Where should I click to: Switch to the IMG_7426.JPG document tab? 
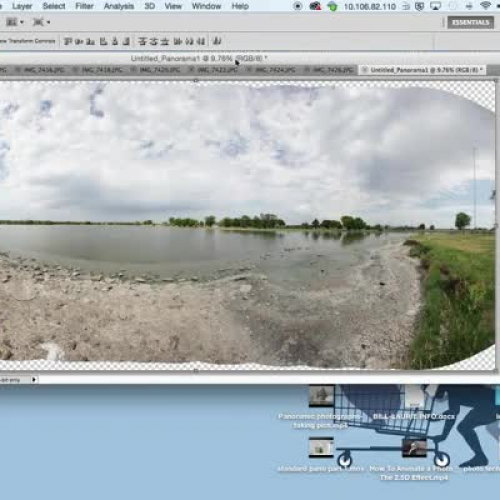329,70
